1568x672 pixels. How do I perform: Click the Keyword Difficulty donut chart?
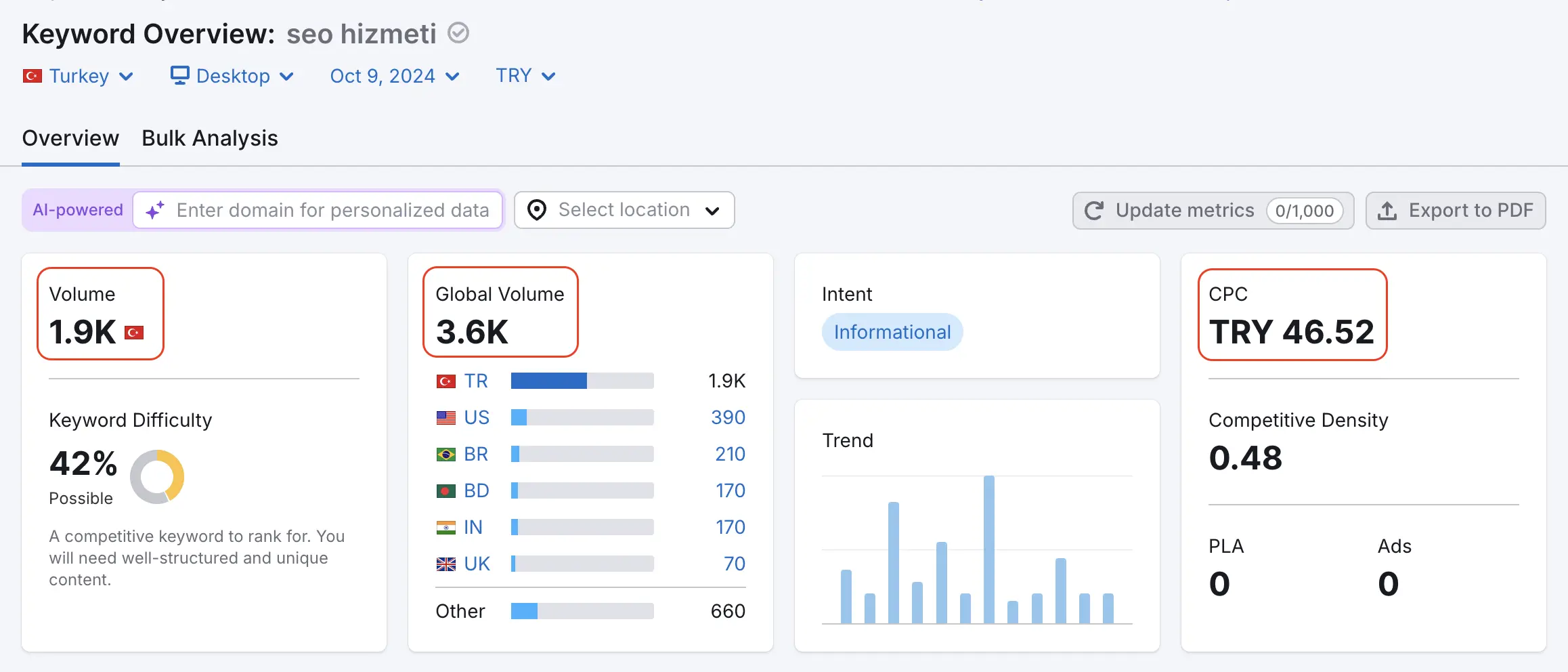point(157,477)
